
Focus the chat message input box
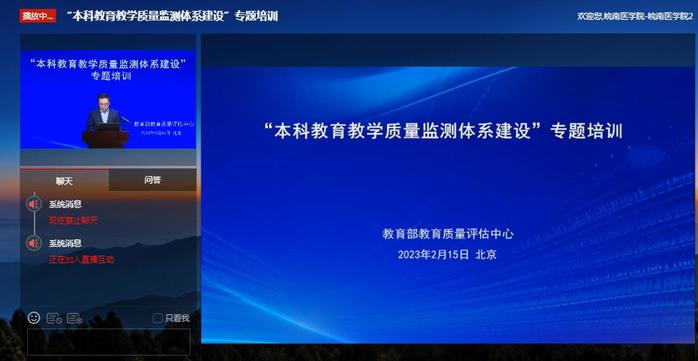(109, 342)
